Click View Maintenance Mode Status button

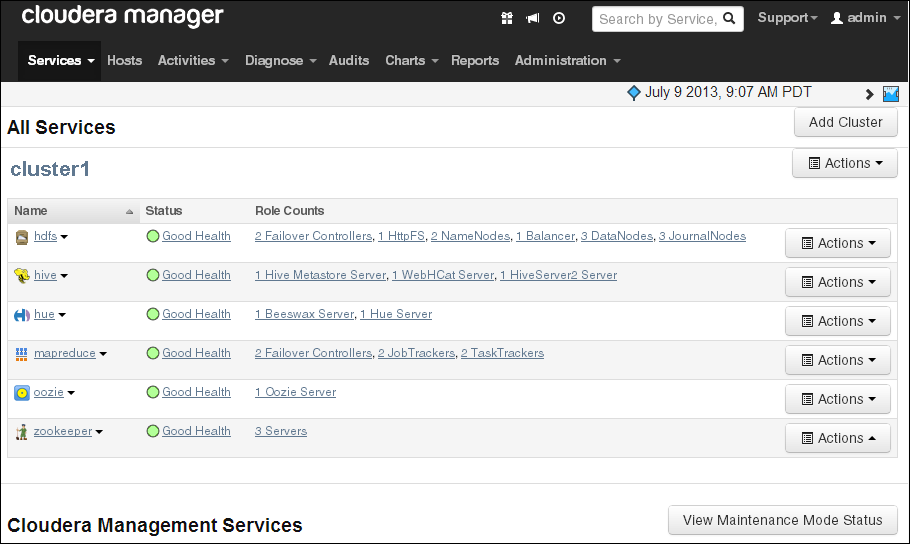[782, 520]
